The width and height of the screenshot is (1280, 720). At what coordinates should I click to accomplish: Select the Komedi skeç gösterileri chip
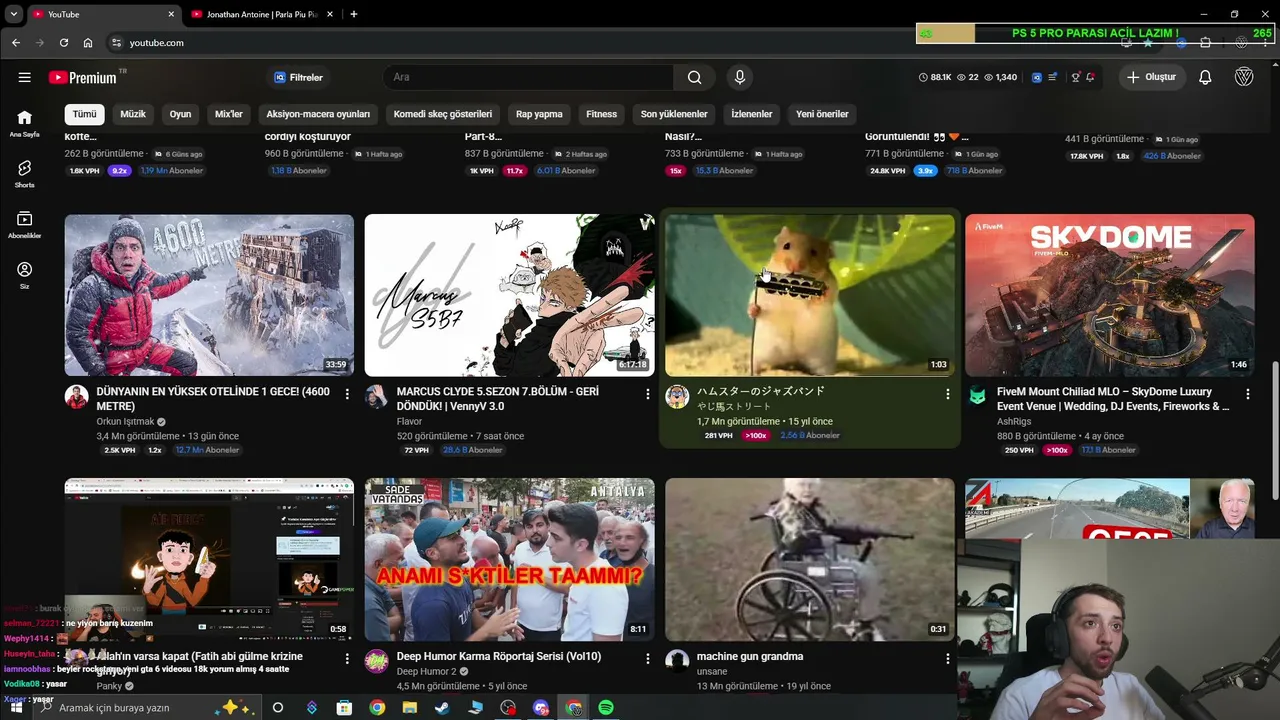(x=443, y=114)
